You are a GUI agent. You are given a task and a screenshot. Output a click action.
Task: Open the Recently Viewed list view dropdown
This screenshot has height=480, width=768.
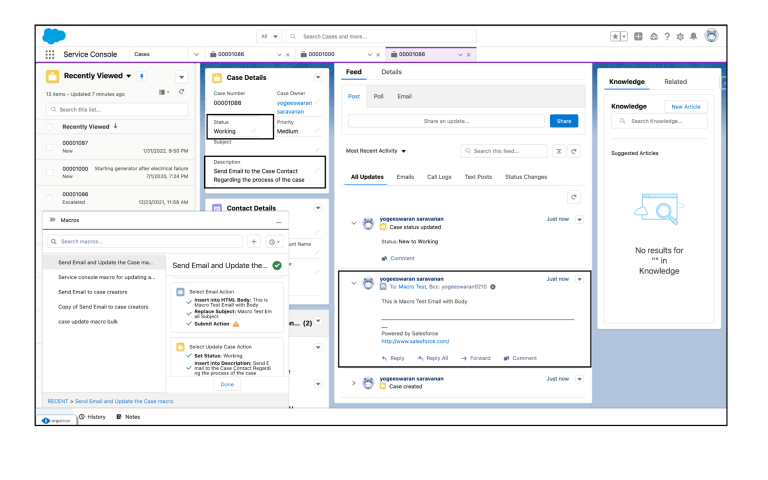coord(129,76)
